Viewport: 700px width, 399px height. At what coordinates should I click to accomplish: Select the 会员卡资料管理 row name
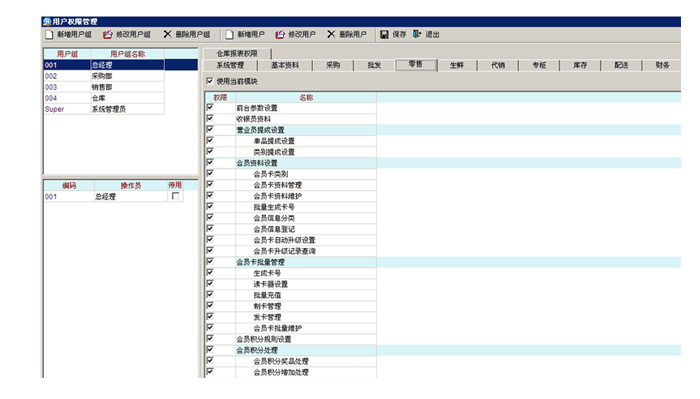(278, 185)
